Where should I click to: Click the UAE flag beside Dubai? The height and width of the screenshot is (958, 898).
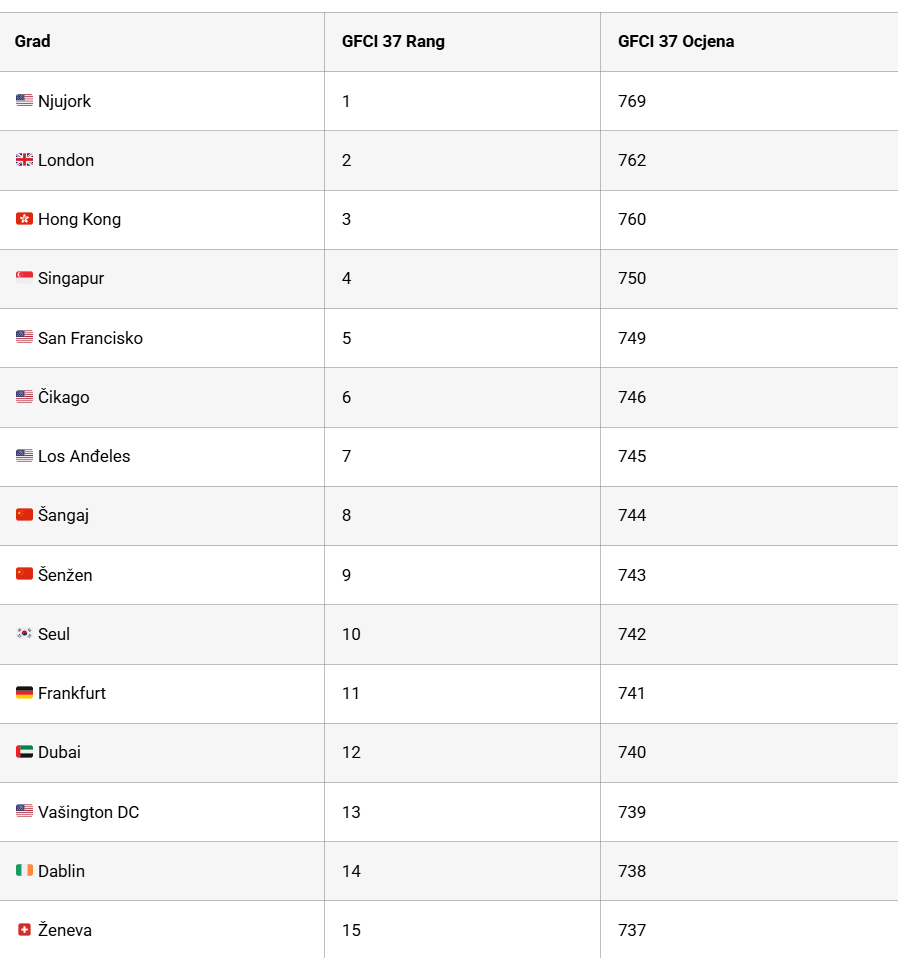[x=24, y=751]
